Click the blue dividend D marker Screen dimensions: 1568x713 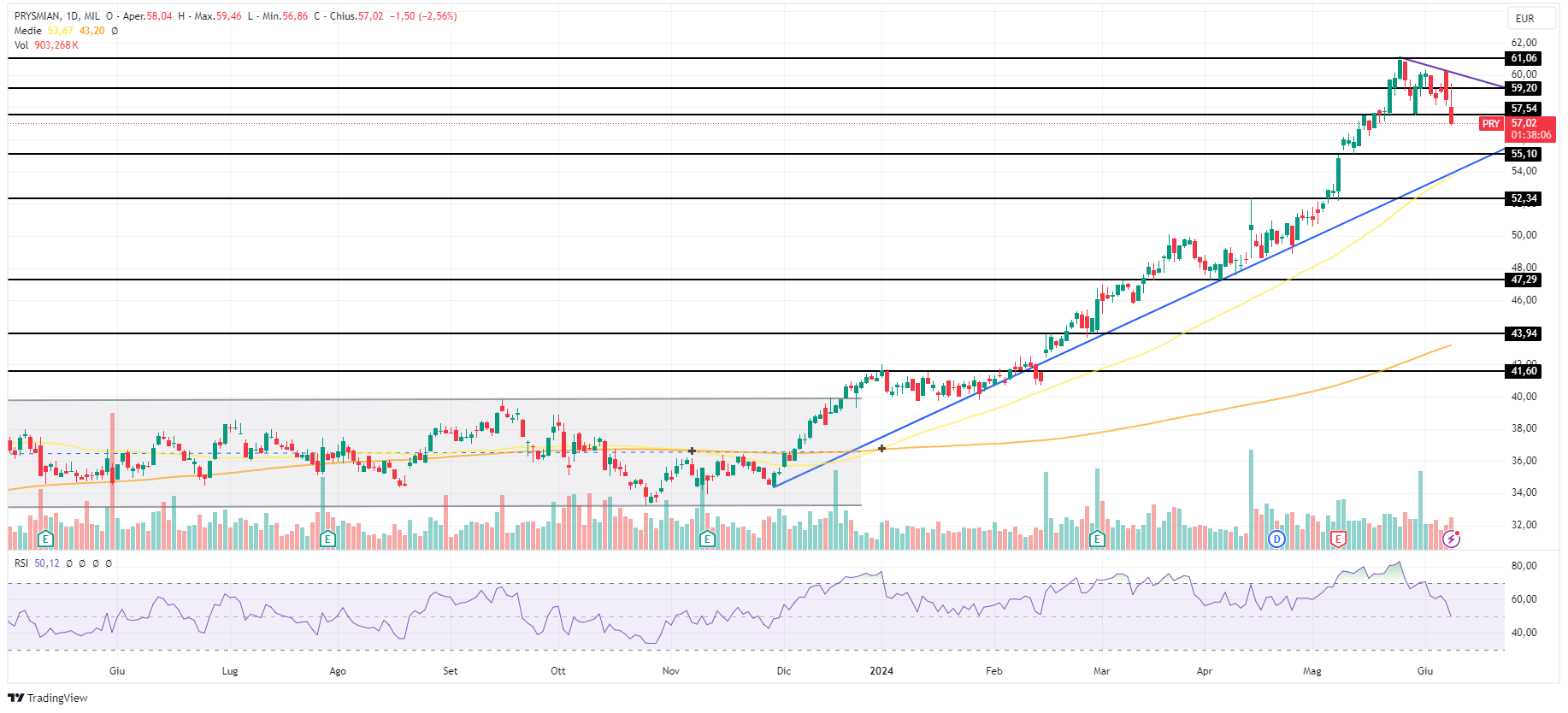point(1276,539)
